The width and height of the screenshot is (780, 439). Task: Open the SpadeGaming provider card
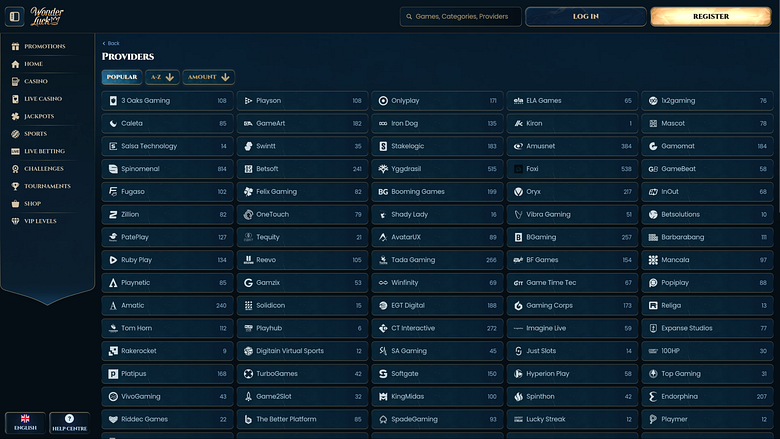click(x=437, y=419)
